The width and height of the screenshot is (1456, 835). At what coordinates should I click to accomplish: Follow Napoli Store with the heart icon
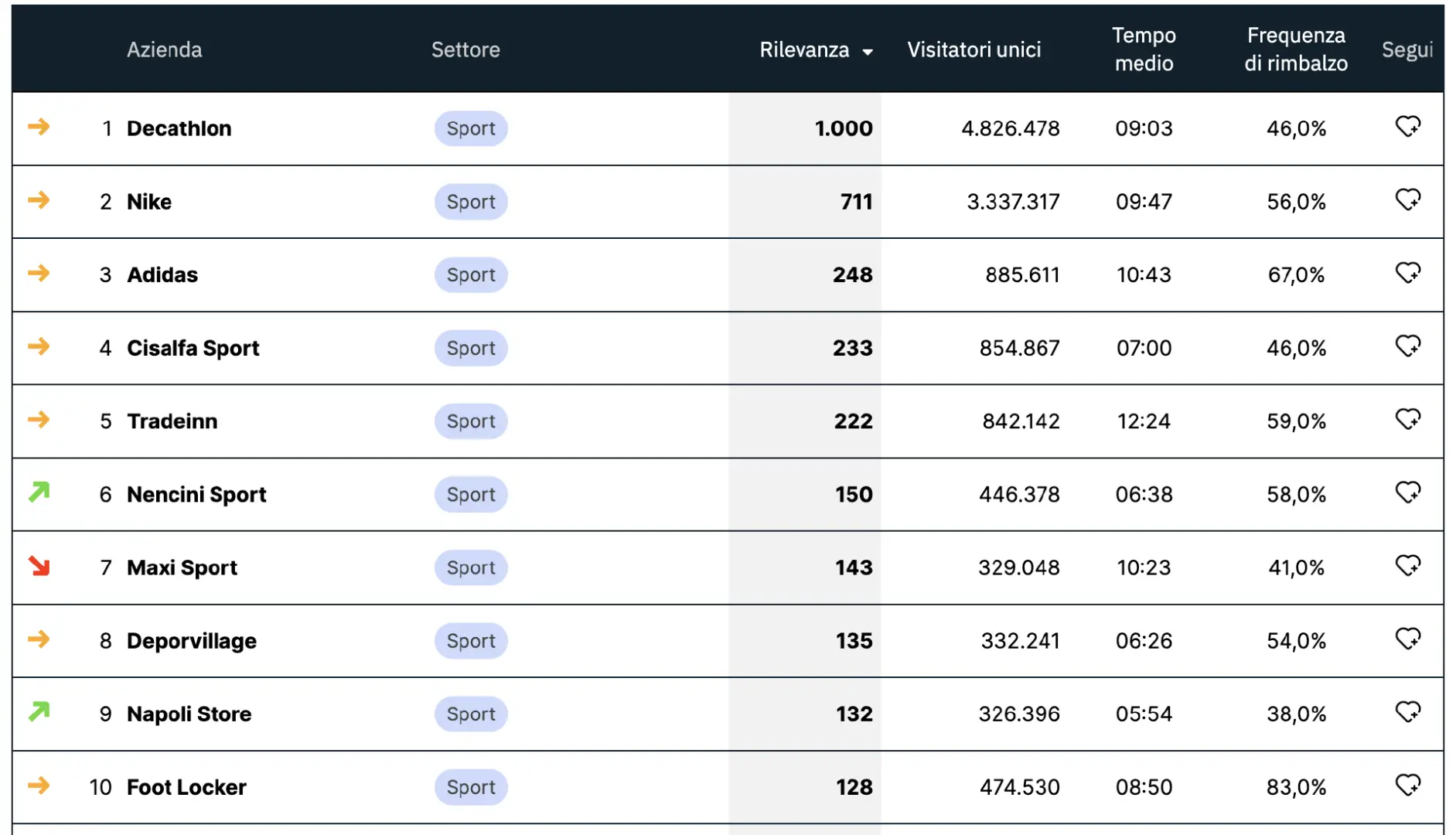point(1407,711)
